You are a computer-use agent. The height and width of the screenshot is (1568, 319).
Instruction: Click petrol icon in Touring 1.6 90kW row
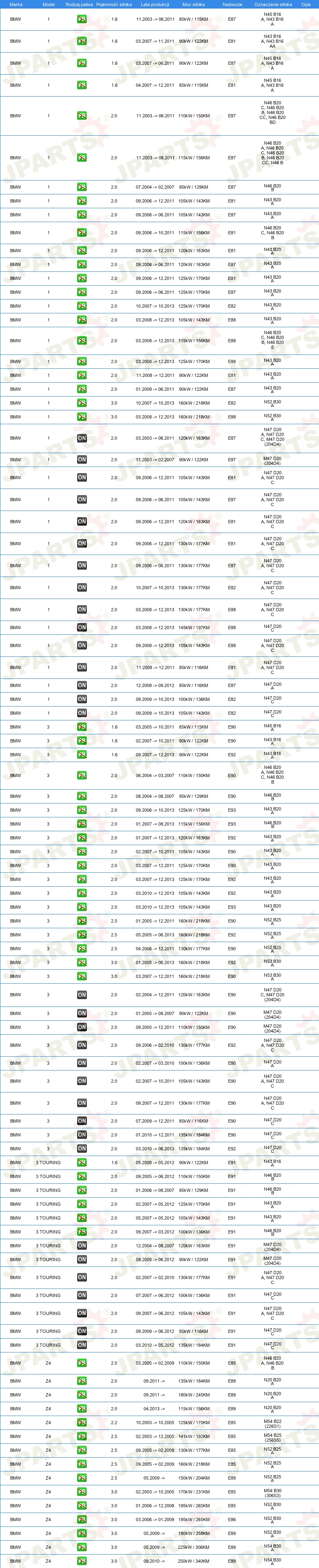[x=82, y=1163]
